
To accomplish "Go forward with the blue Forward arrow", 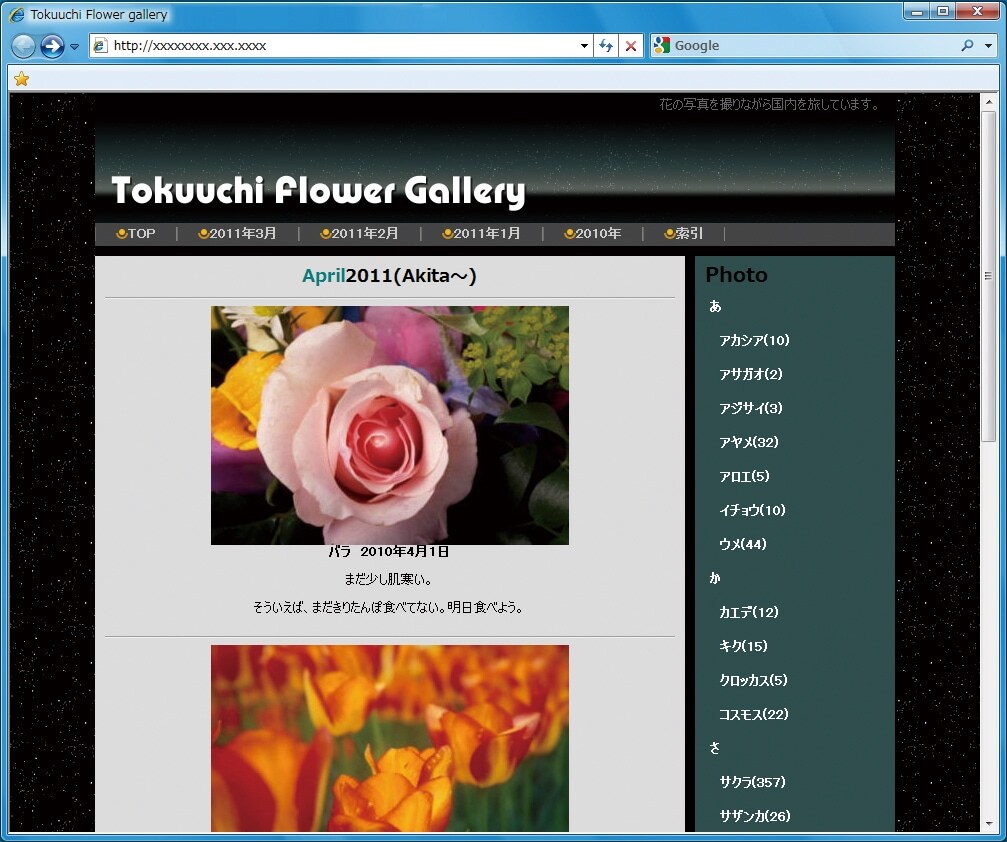I will point(52,46).
